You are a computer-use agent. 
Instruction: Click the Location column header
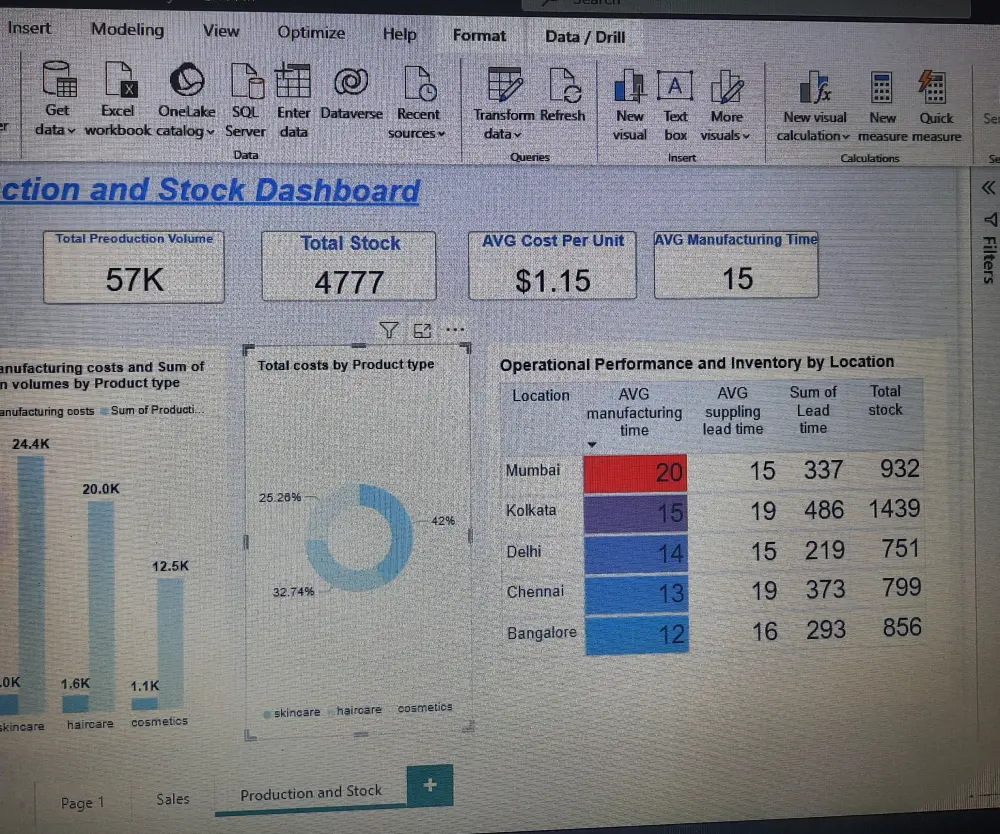(540, 395)
